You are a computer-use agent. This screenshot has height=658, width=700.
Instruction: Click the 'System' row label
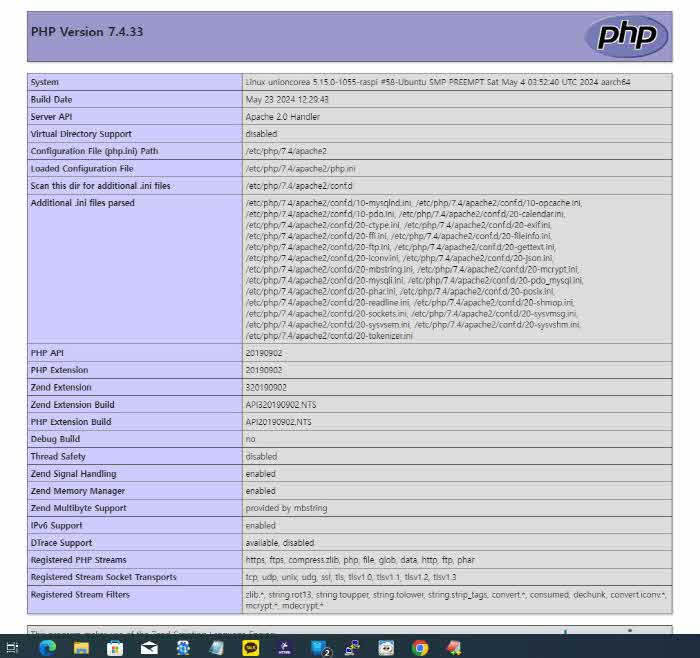pos(45,82)
